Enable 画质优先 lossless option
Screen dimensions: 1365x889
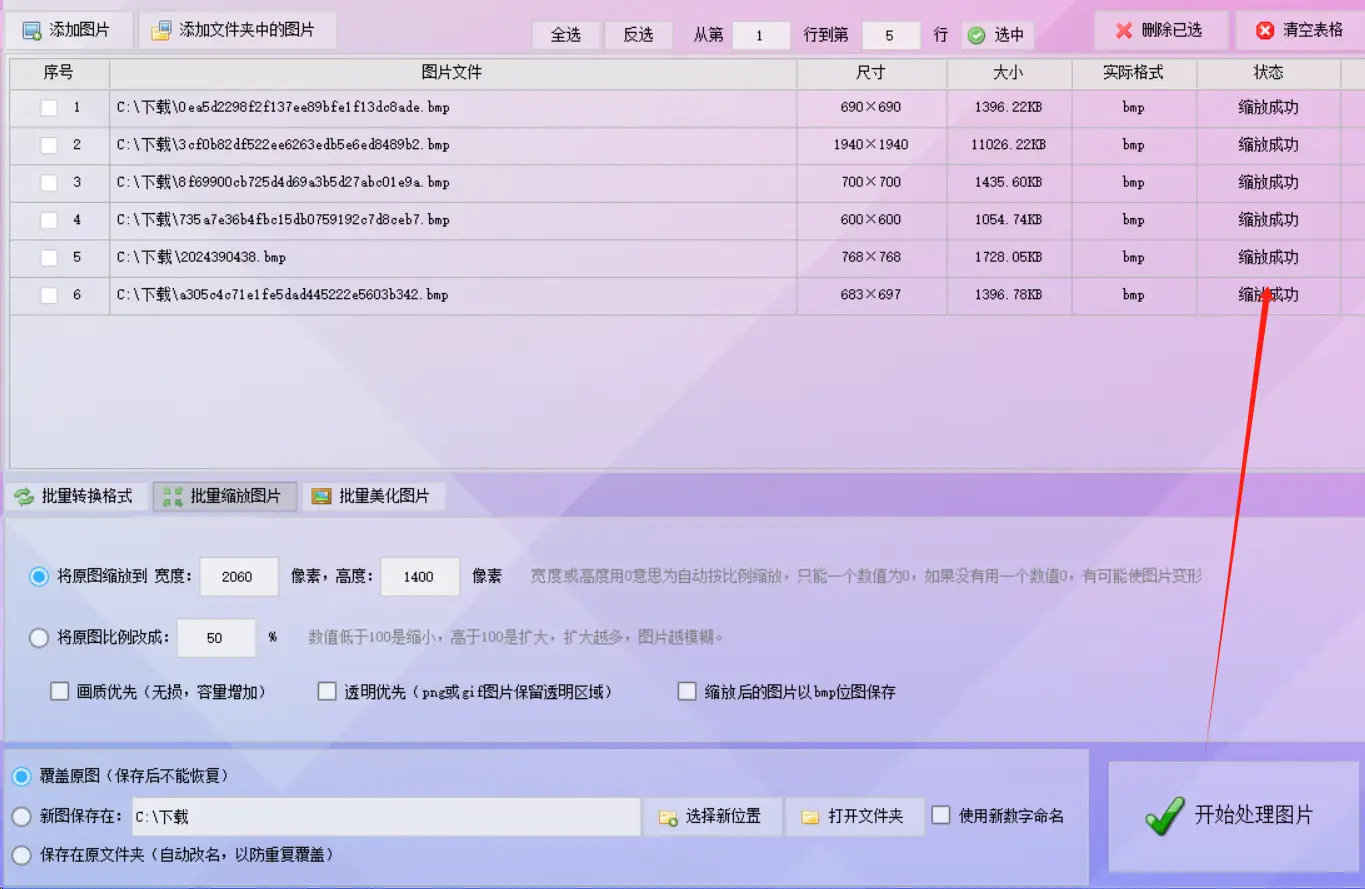(60, 691)
